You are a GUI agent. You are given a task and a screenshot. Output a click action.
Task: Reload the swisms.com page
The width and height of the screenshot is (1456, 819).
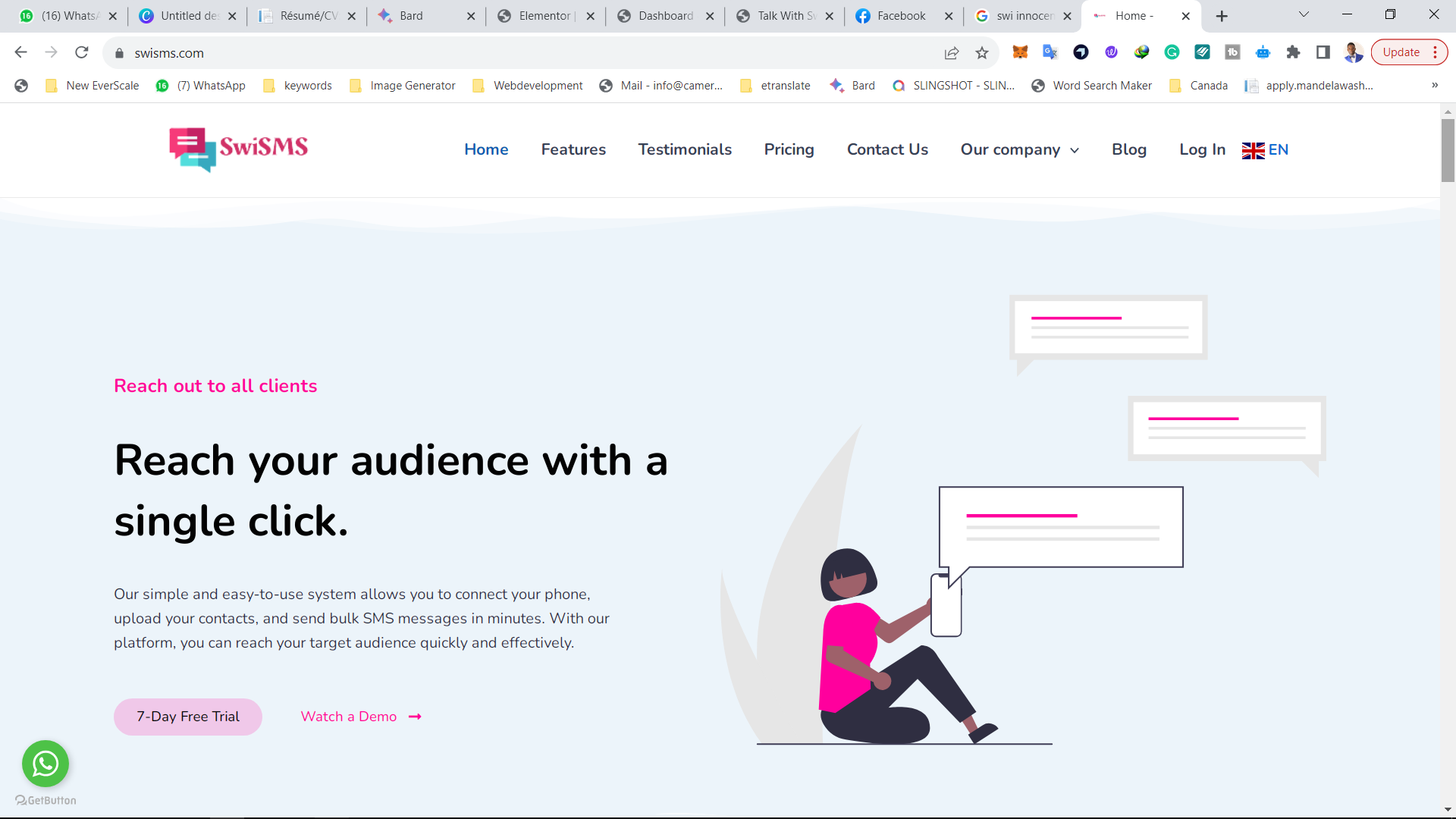tap(82, 52)
